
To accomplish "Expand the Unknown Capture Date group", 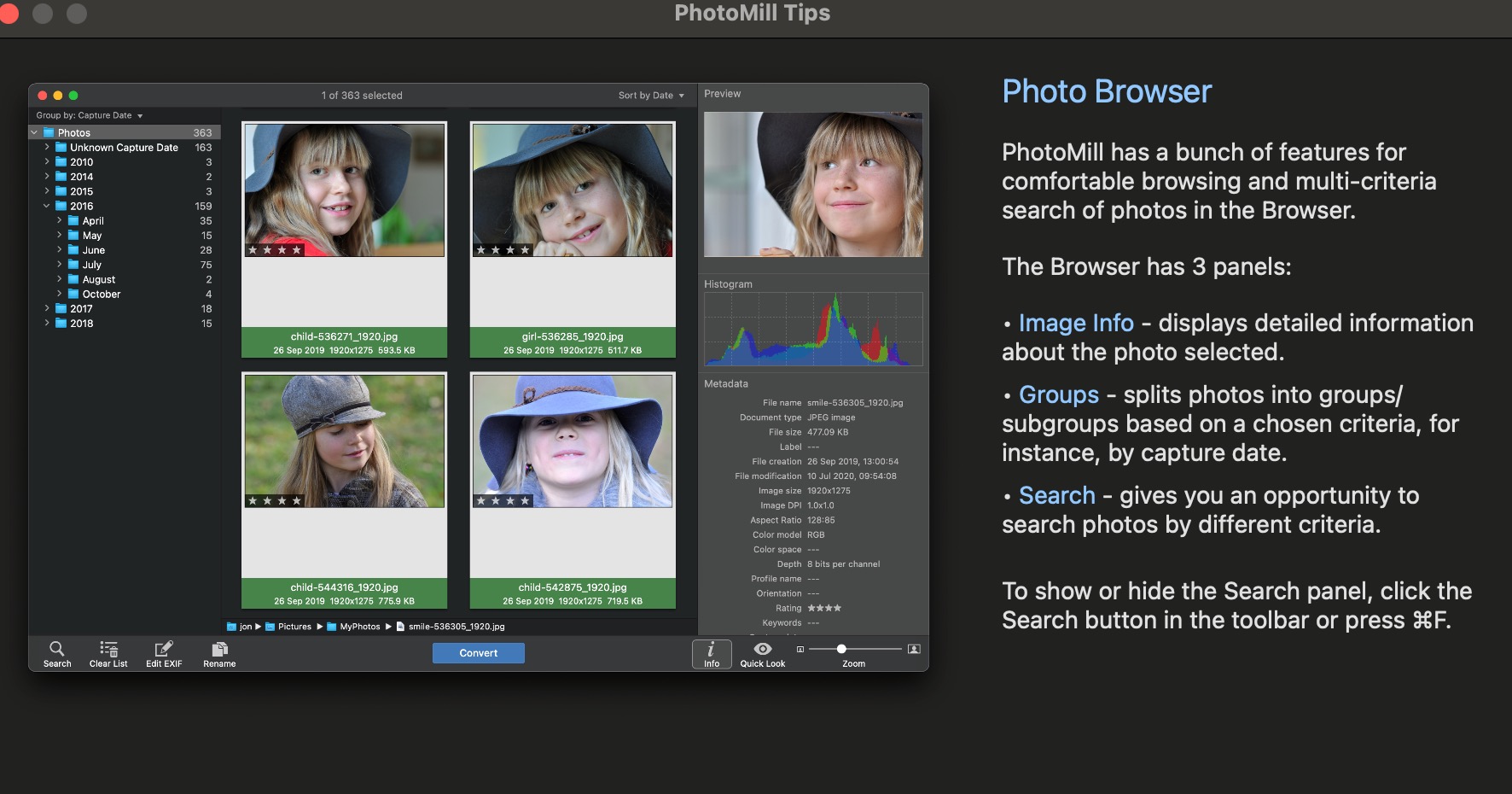I will point(47,148).
